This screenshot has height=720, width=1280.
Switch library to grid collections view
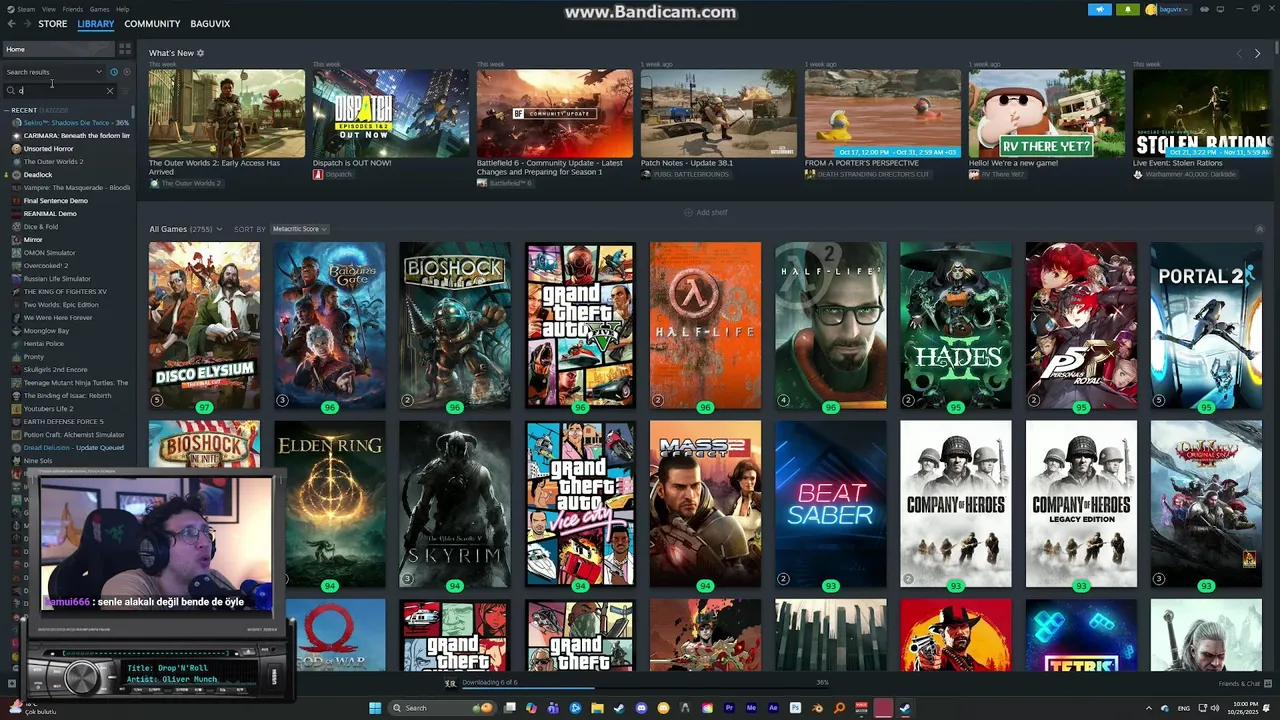point(125,48)
